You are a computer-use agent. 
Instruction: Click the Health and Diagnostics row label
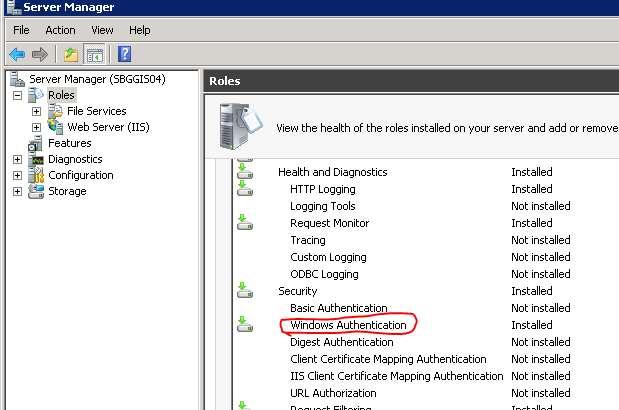(333, 172)
